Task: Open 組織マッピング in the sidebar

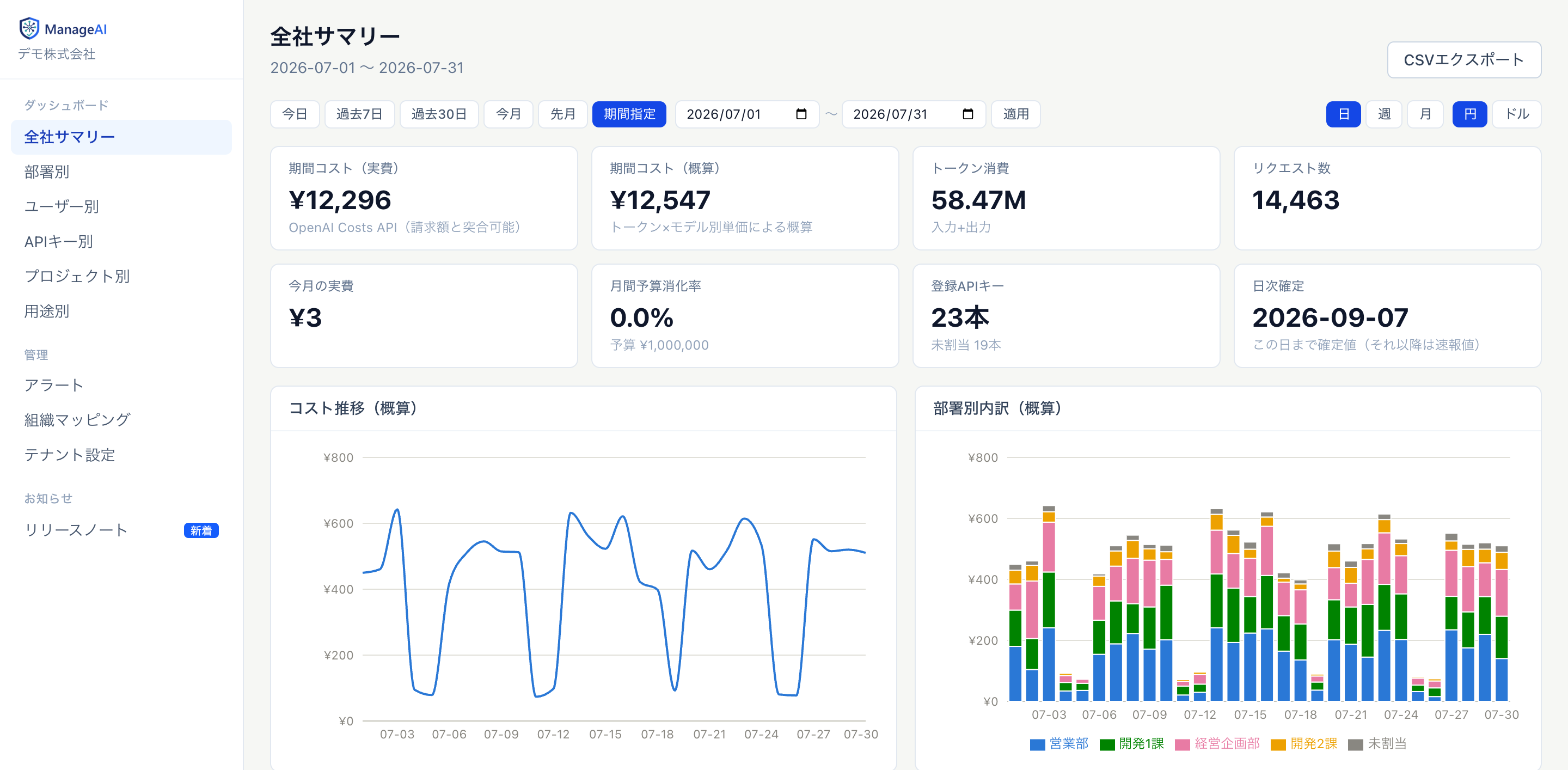Action: pos(121,420)
